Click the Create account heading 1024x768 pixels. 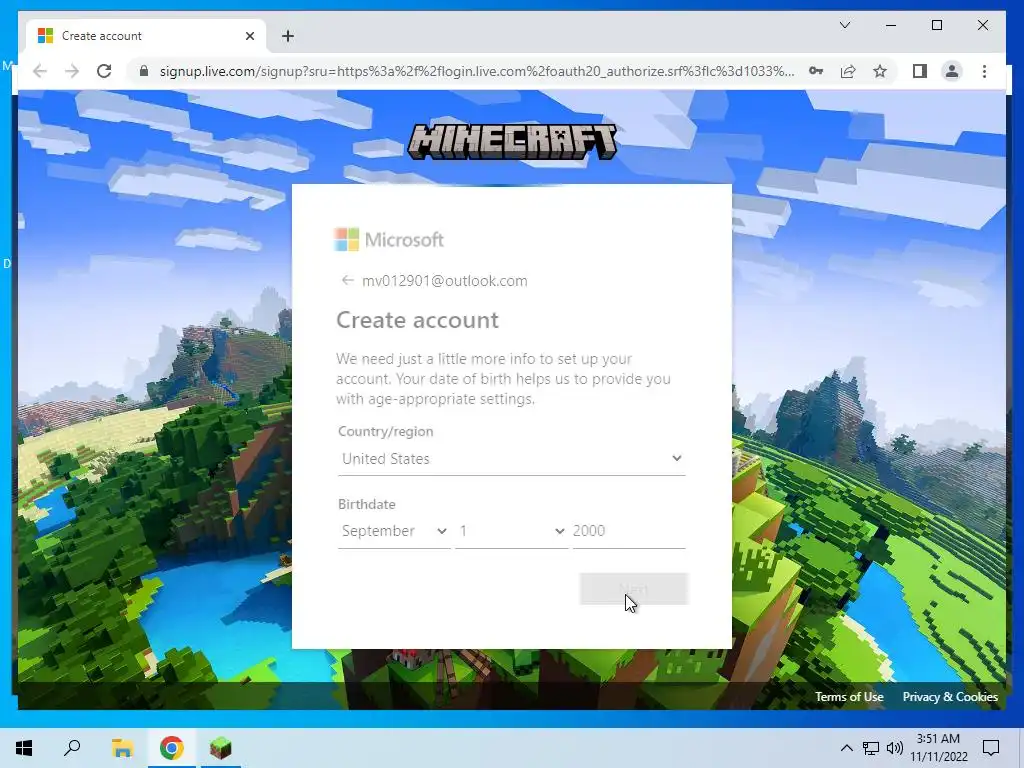click(x=417, y=320)
